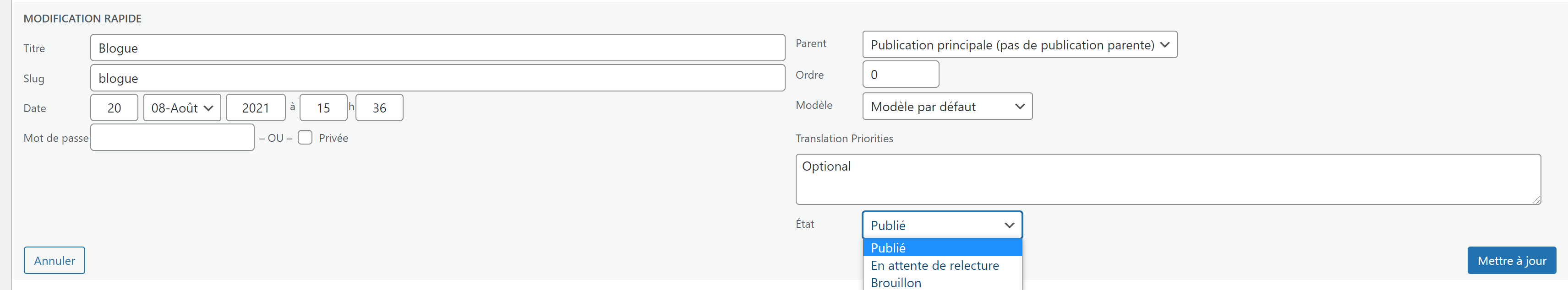Click the Mot de passe input field
This screenshot has width=1568, height=290.
pos(172,137)
